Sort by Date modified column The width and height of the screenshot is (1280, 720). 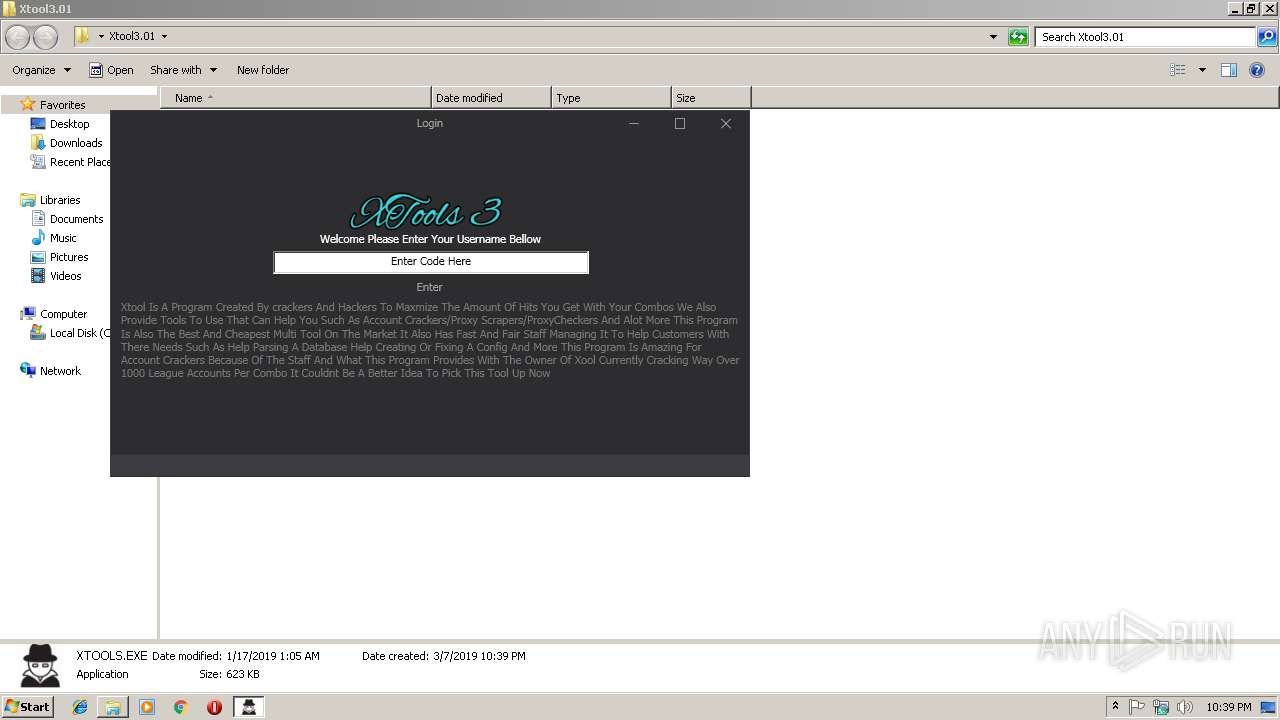491,98
